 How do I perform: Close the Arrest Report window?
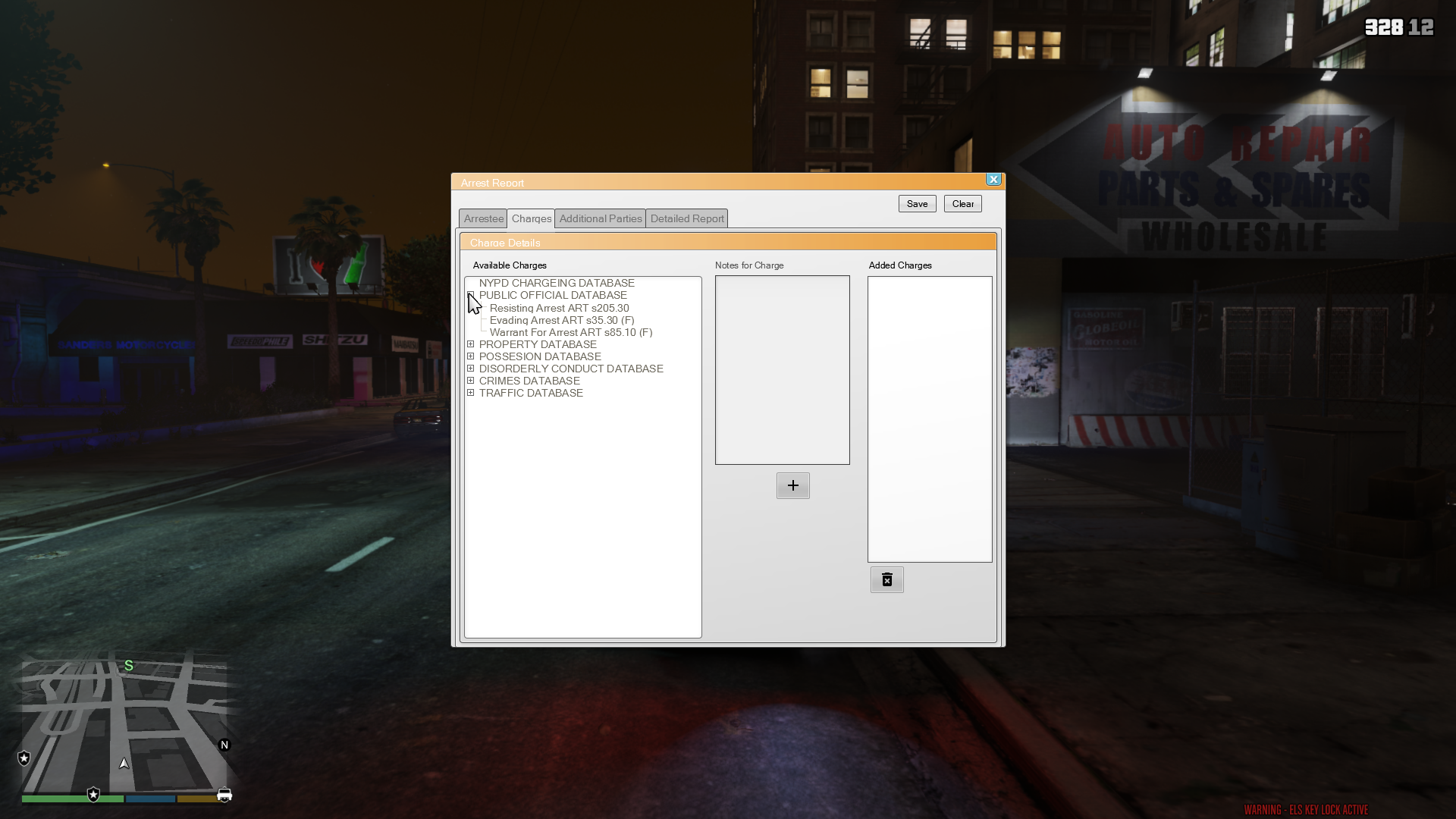(993, 180)
